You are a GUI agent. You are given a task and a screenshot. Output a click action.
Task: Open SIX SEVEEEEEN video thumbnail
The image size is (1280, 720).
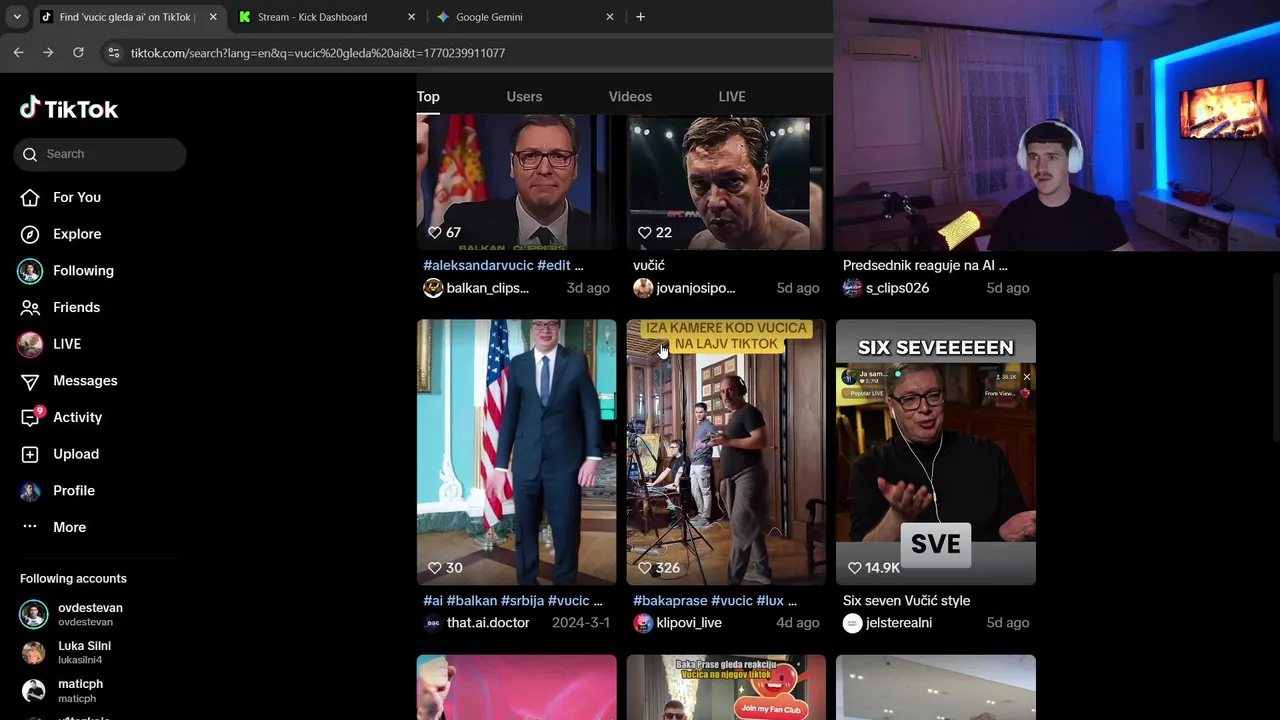(936, 452)
